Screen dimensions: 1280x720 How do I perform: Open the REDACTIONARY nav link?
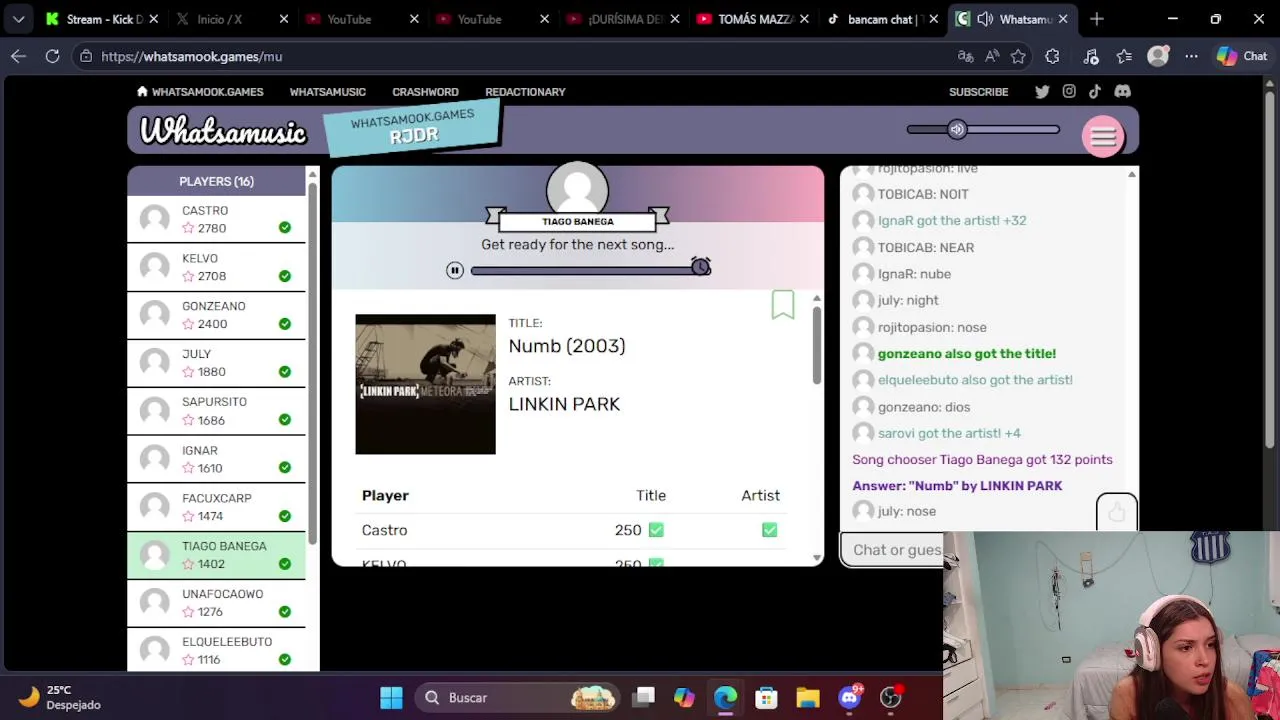coord(525,92)
